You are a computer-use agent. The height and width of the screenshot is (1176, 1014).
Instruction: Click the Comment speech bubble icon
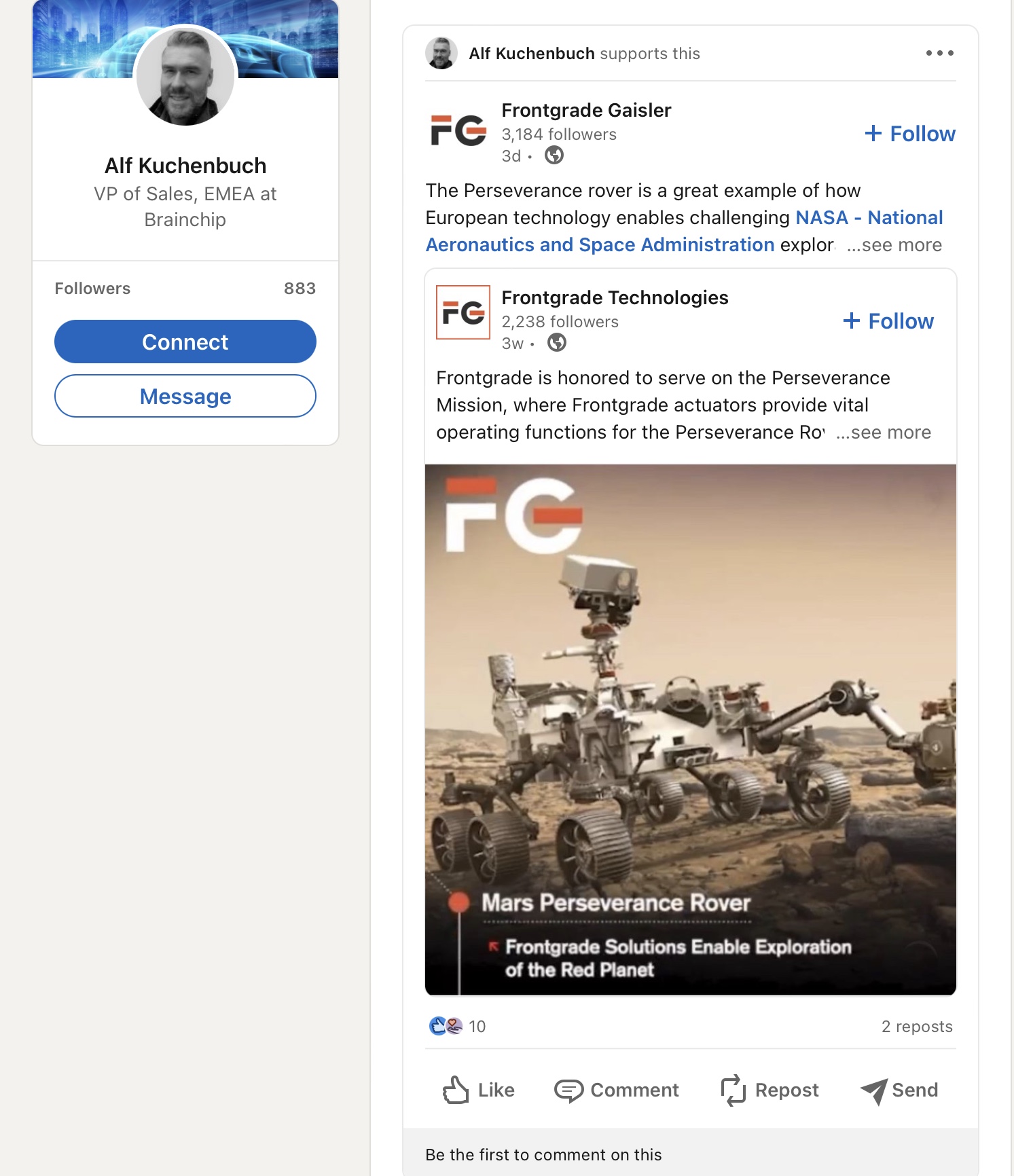coord(568,1090)
